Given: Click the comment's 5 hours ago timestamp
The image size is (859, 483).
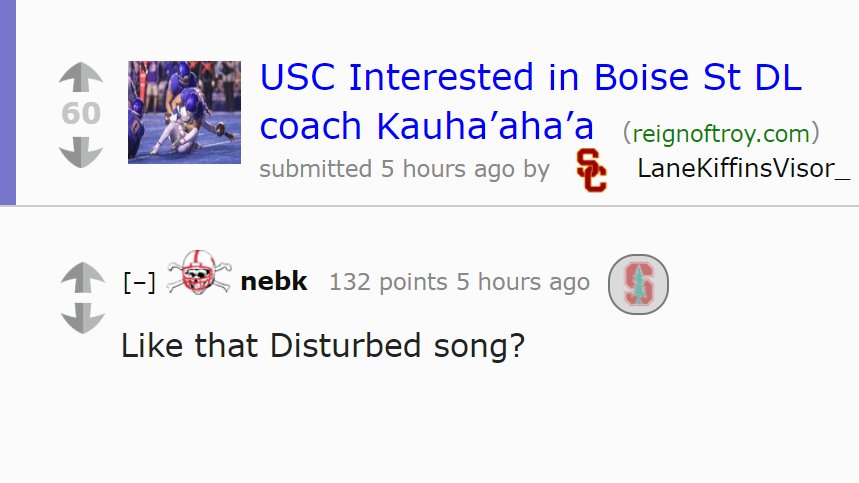Looking at the screenshot, I should click(x=523, y=282).
